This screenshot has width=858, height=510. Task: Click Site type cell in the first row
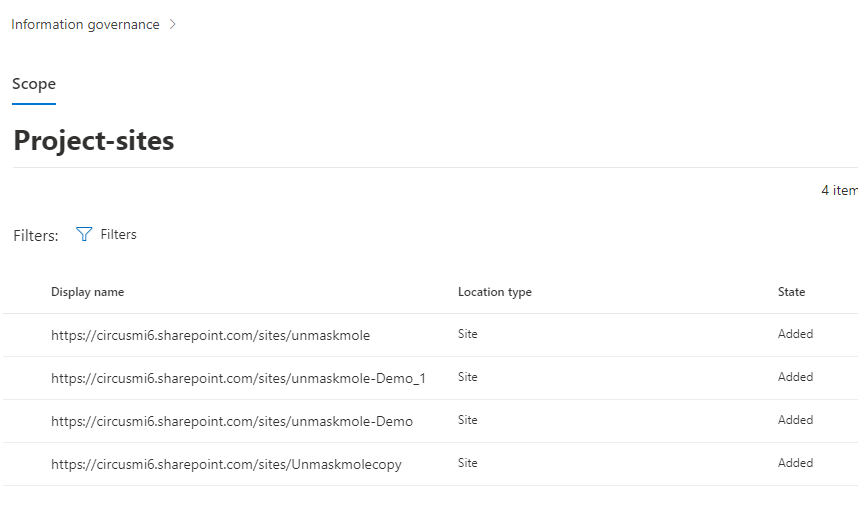pos(468,334)
